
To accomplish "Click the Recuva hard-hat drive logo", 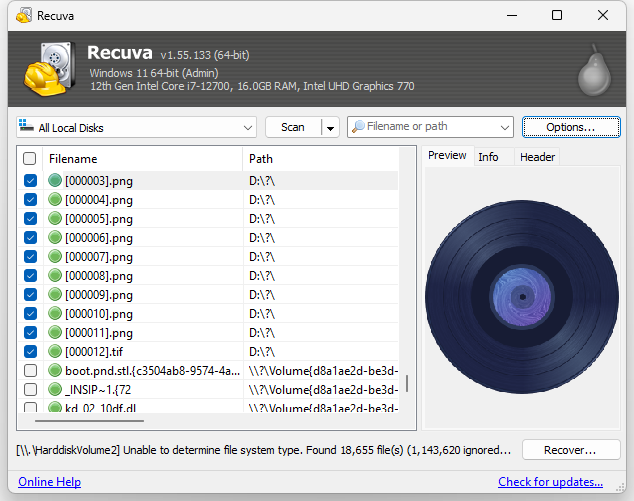I will (49, 69).
